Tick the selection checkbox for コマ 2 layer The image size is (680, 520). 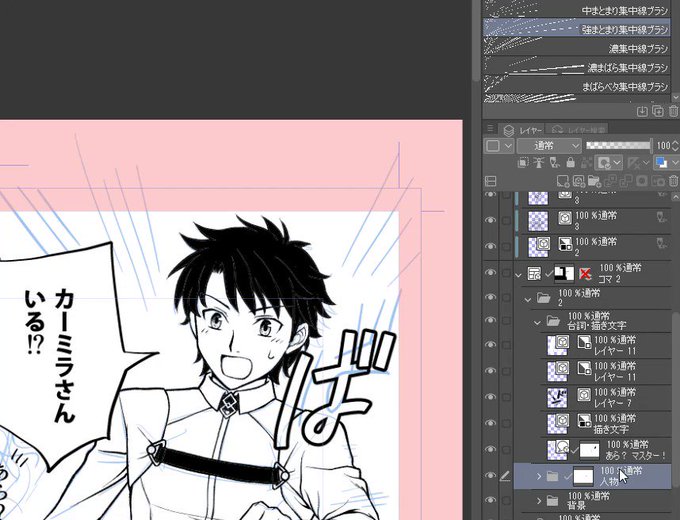506,273
